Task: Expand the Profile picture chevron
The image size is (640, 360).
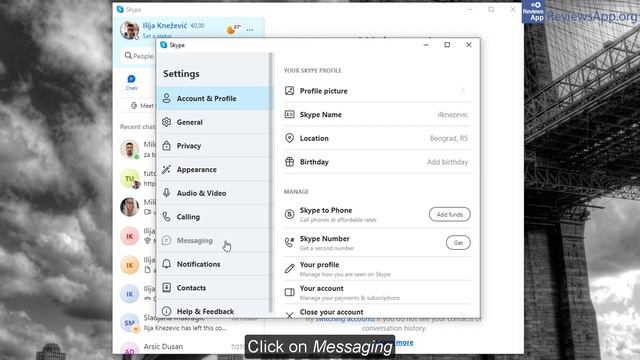Action: pyautogui.click(x=462, y=91)
